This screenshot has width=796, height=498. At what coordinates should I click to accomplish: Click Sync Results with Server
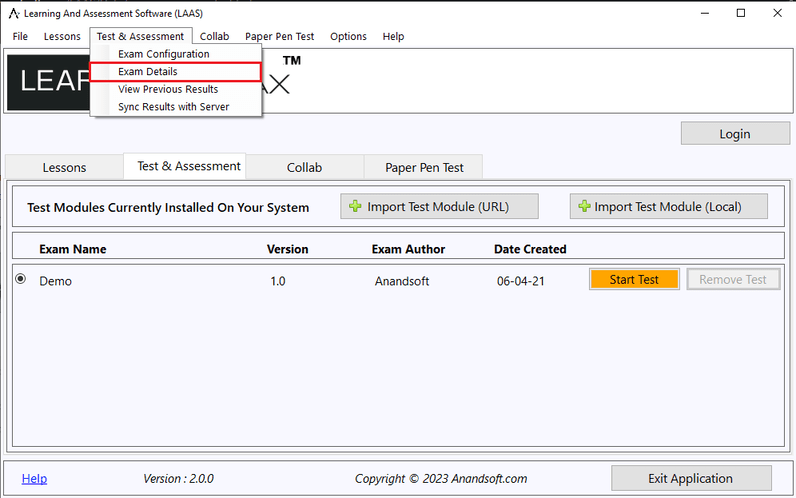pyautogui.click(x=173, y=107)
